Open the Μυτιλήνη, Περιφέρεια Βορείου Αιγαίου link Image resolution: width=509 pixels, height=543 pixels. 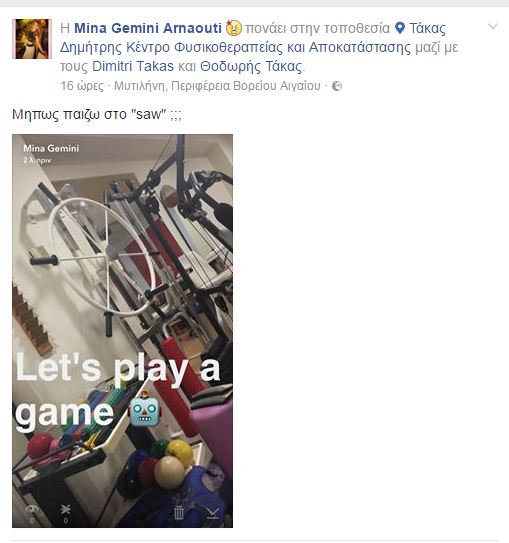217,86
